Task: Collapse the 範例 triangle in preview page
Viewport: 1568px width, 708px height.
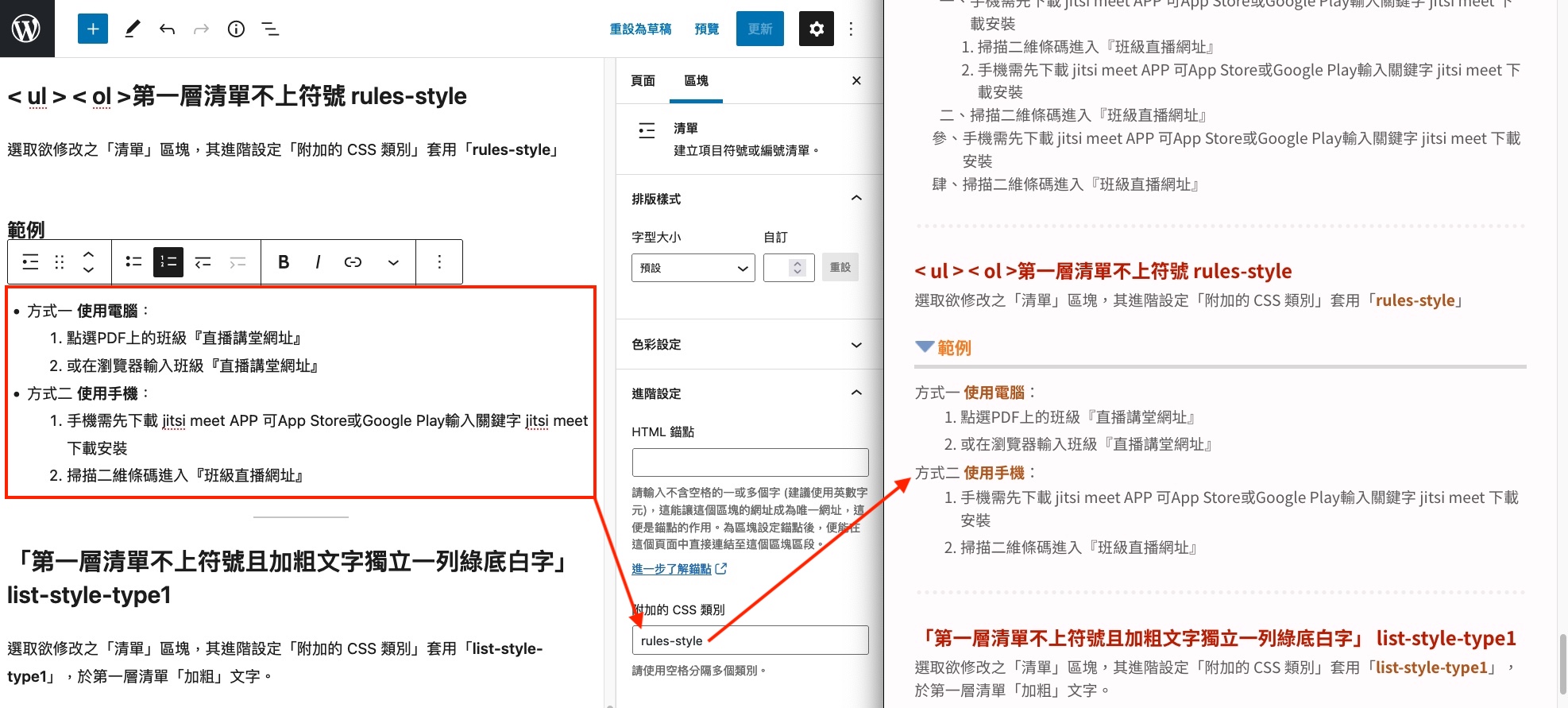Action: coord(924,346)
